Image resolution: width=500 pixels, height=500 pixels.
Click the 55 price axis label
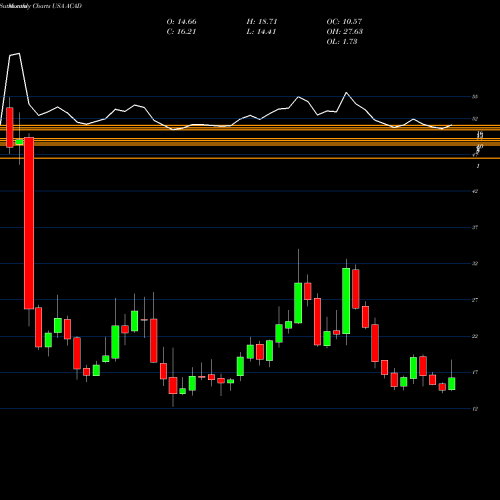[475, 97]
